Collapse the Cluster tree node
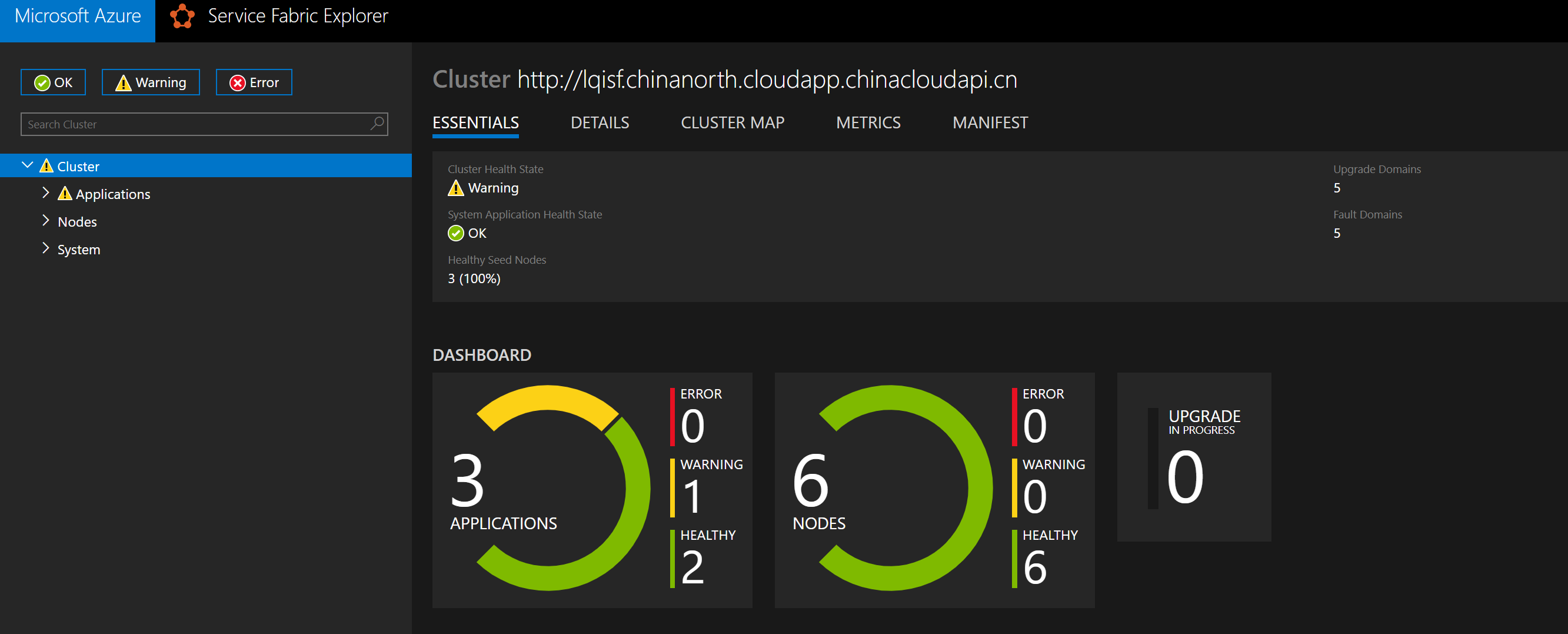 tap(27, 164)
